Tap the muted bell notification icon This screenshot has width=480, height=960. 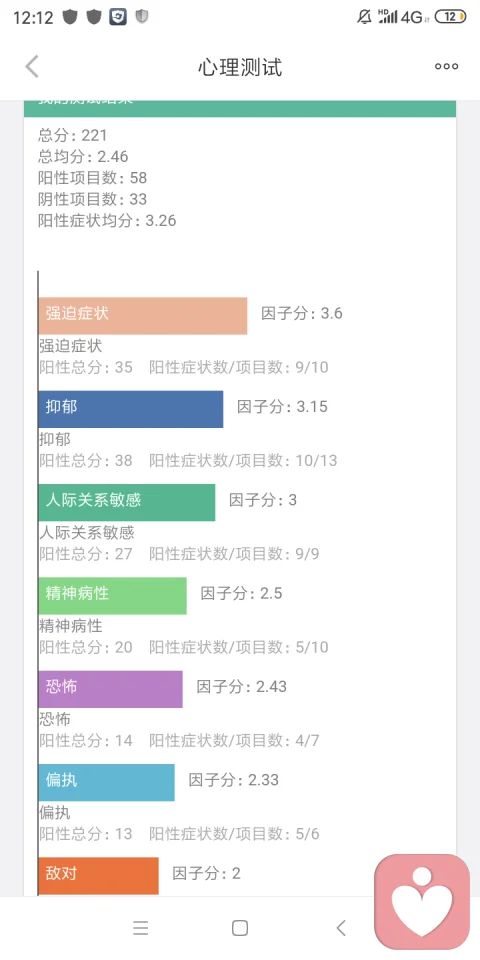click(x=364, y=17)
